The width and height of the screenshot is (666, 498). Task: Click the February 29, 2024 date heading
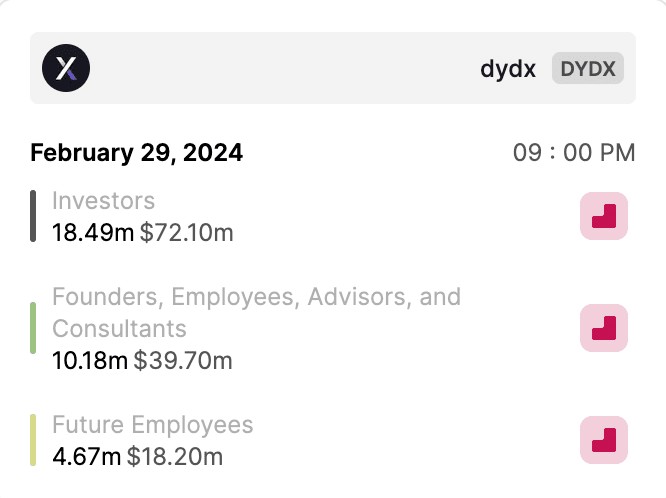pyautogui.click(x=136, y=153)
